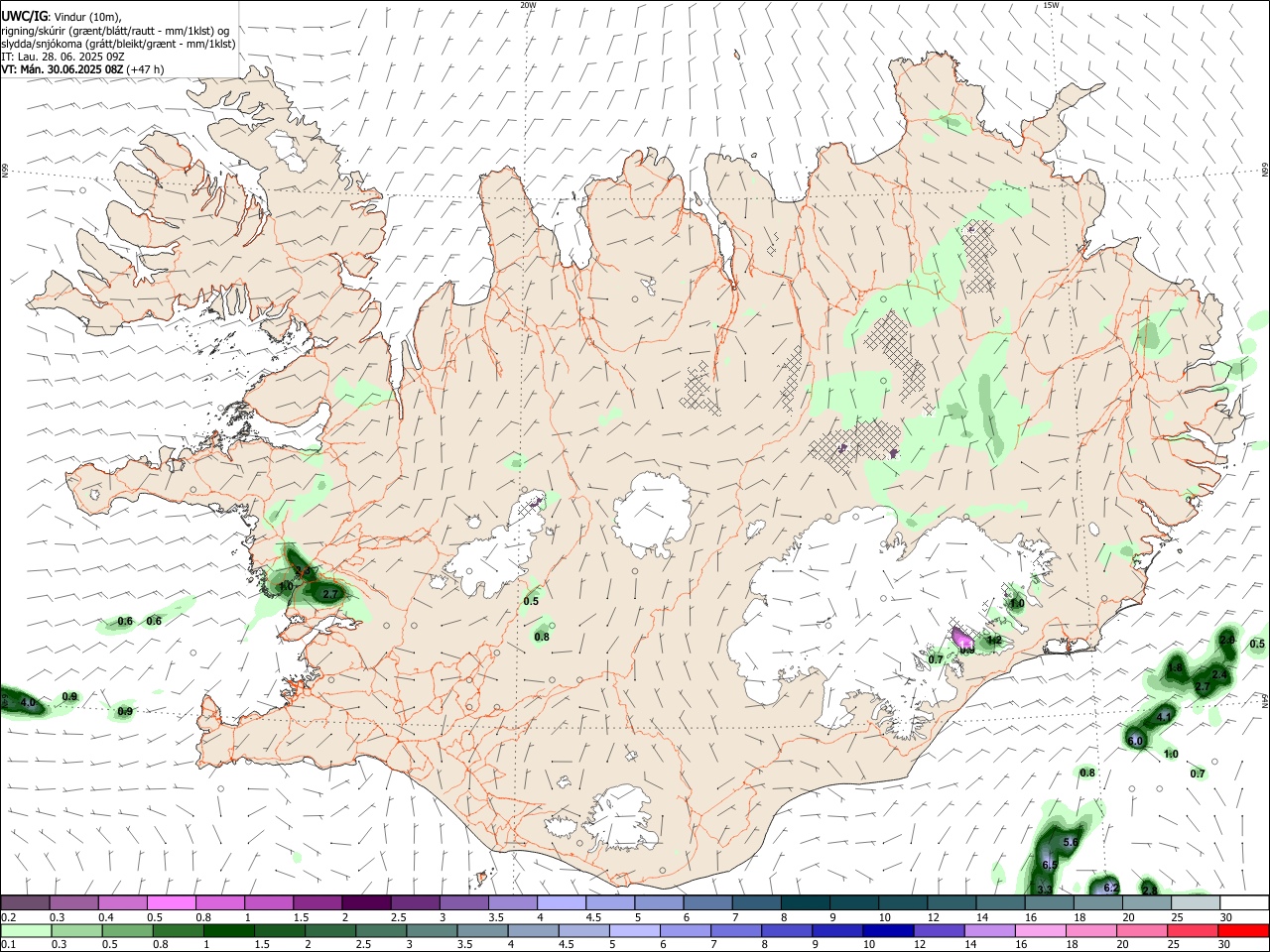1270x952 pixels.
Task: Click the '3.3' precipitation value
Action: coord(1044,890)
